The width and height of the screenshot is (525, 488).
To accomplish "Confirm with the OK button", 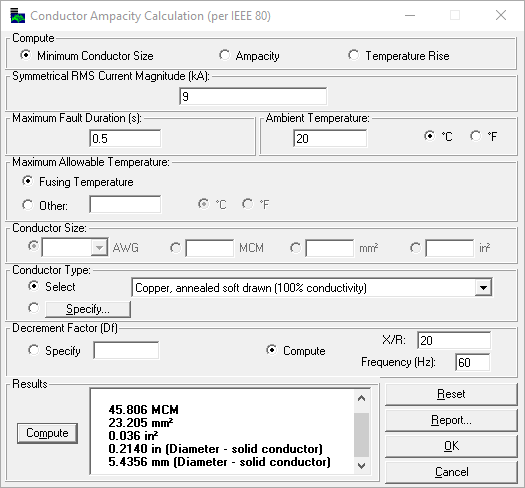I will pos(451,446).
